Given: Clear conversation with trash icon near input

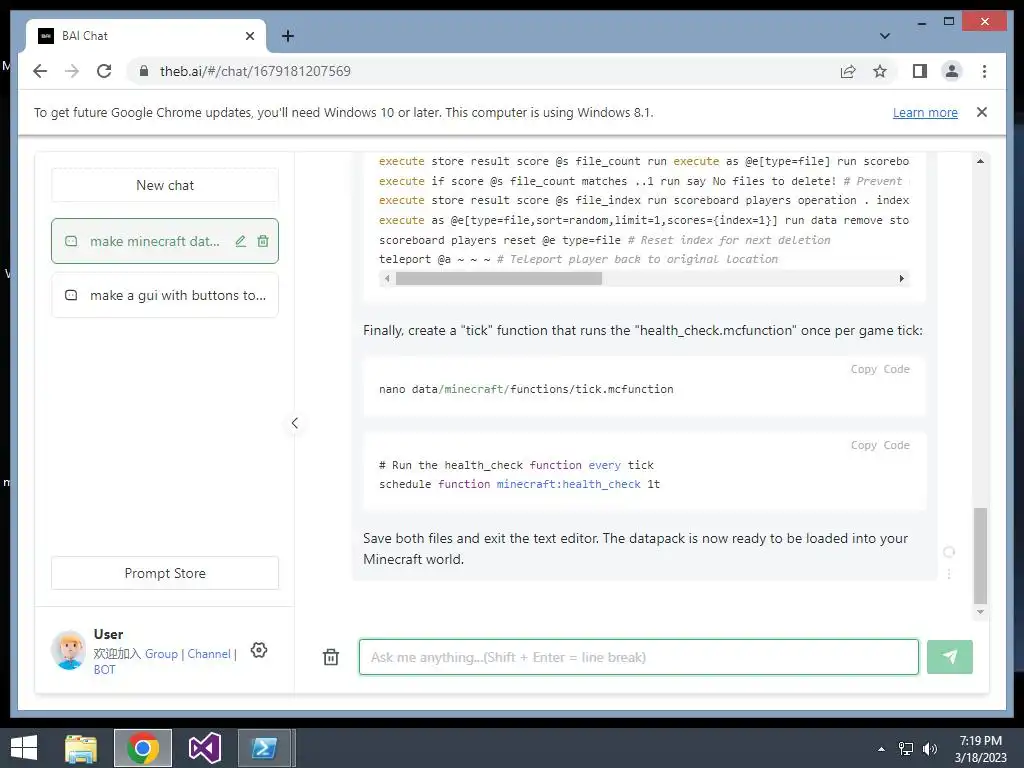Looking at the screenshot, I should 331,657.
